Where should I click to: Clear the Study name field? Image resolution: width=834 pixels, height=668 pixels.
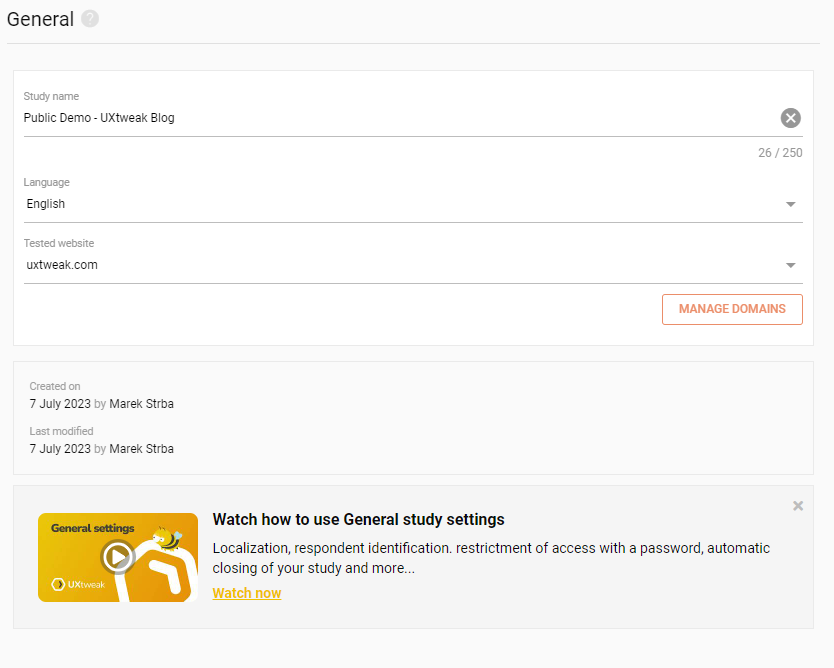click(790, 118)
